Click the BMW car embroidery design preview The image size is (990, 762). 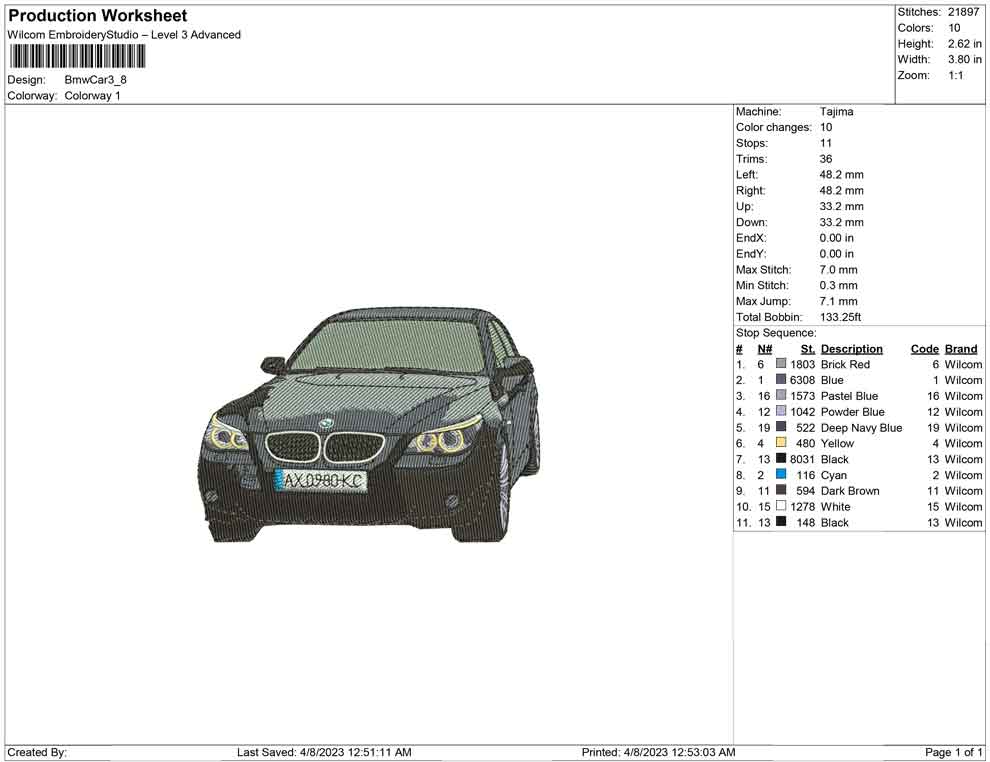pyautogui.click(x=369, y=425)
